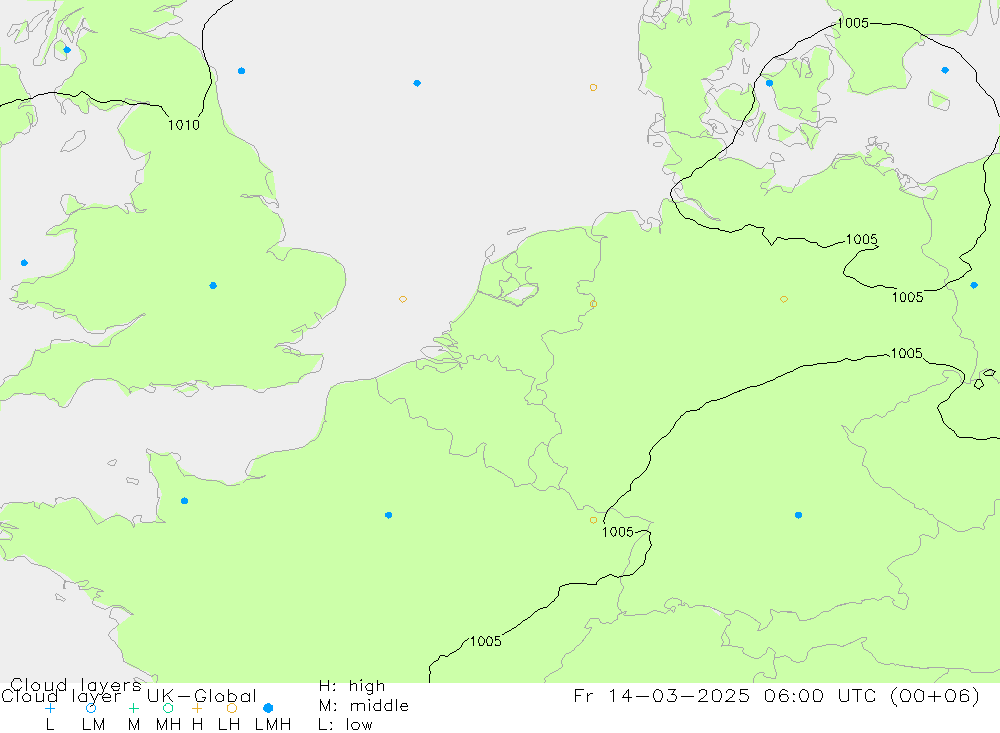Click the 1005 isobar label near Sweden
Viewport: 1000px width, 733px height.
pos(853,23)
